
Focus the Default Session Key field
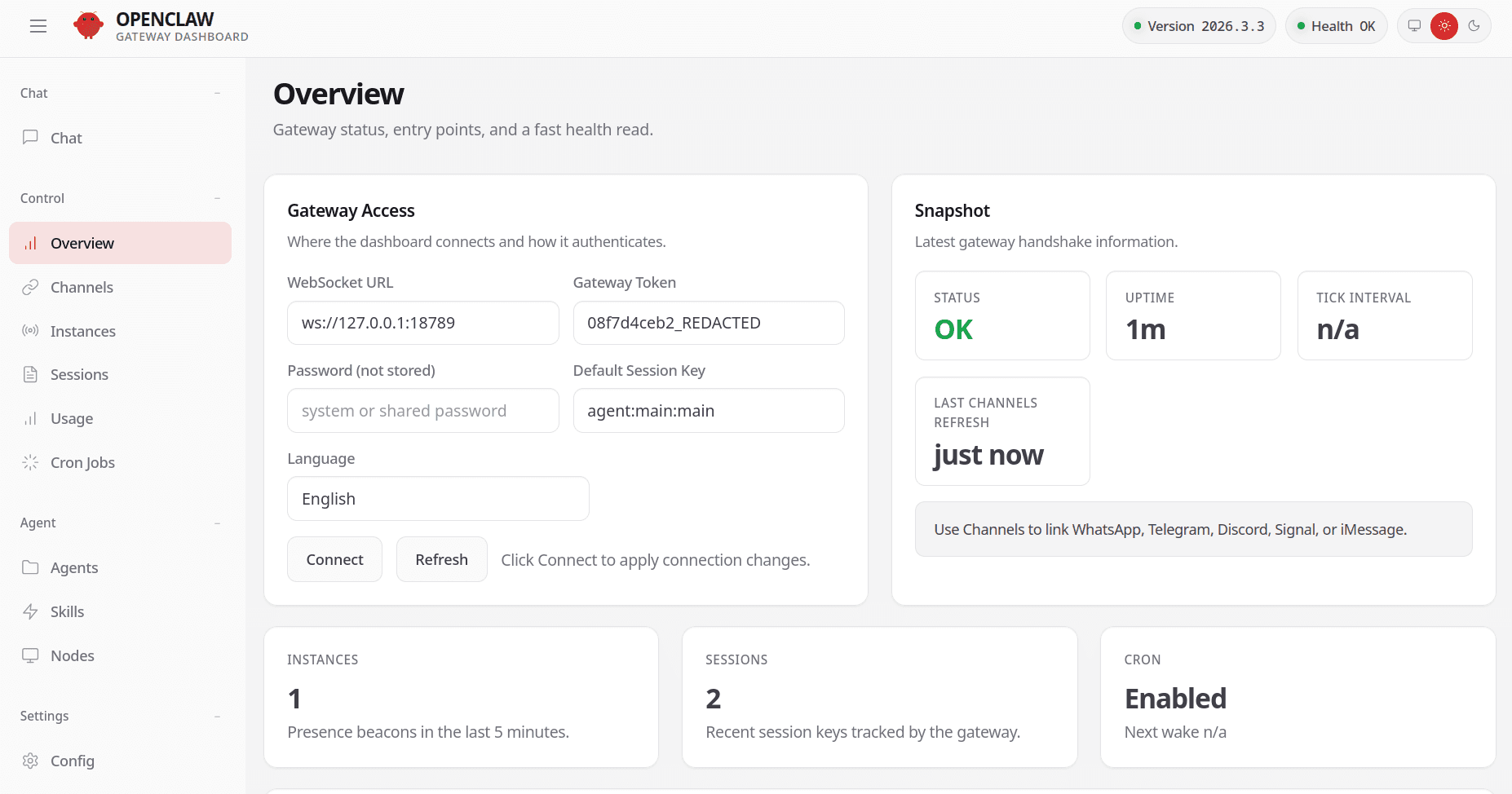click(x=709, y=411)
